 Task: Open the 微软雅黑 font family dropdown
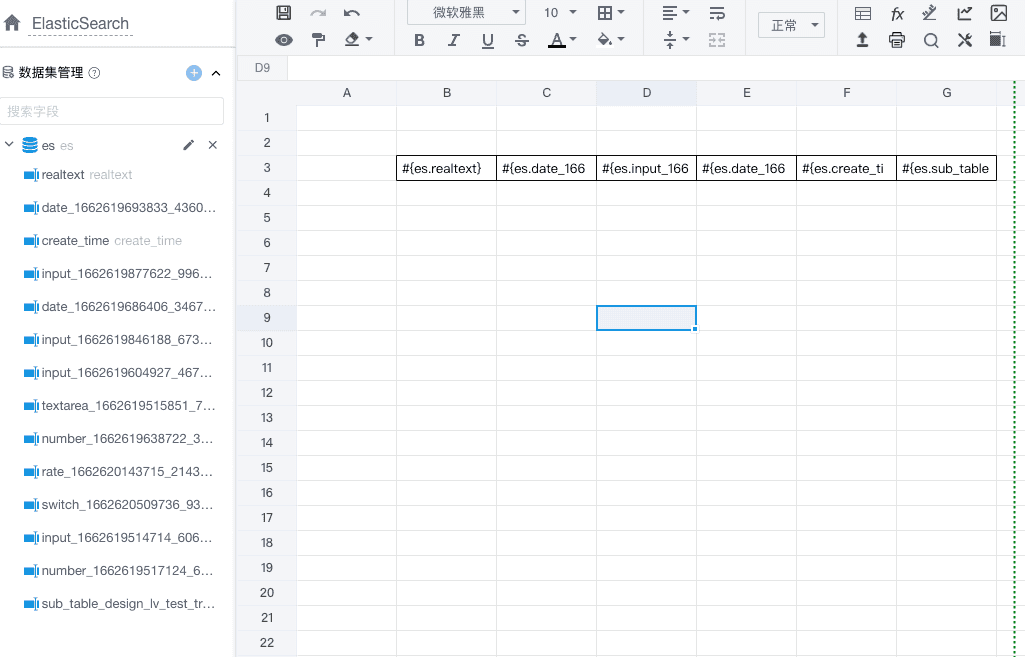(466, 13)
